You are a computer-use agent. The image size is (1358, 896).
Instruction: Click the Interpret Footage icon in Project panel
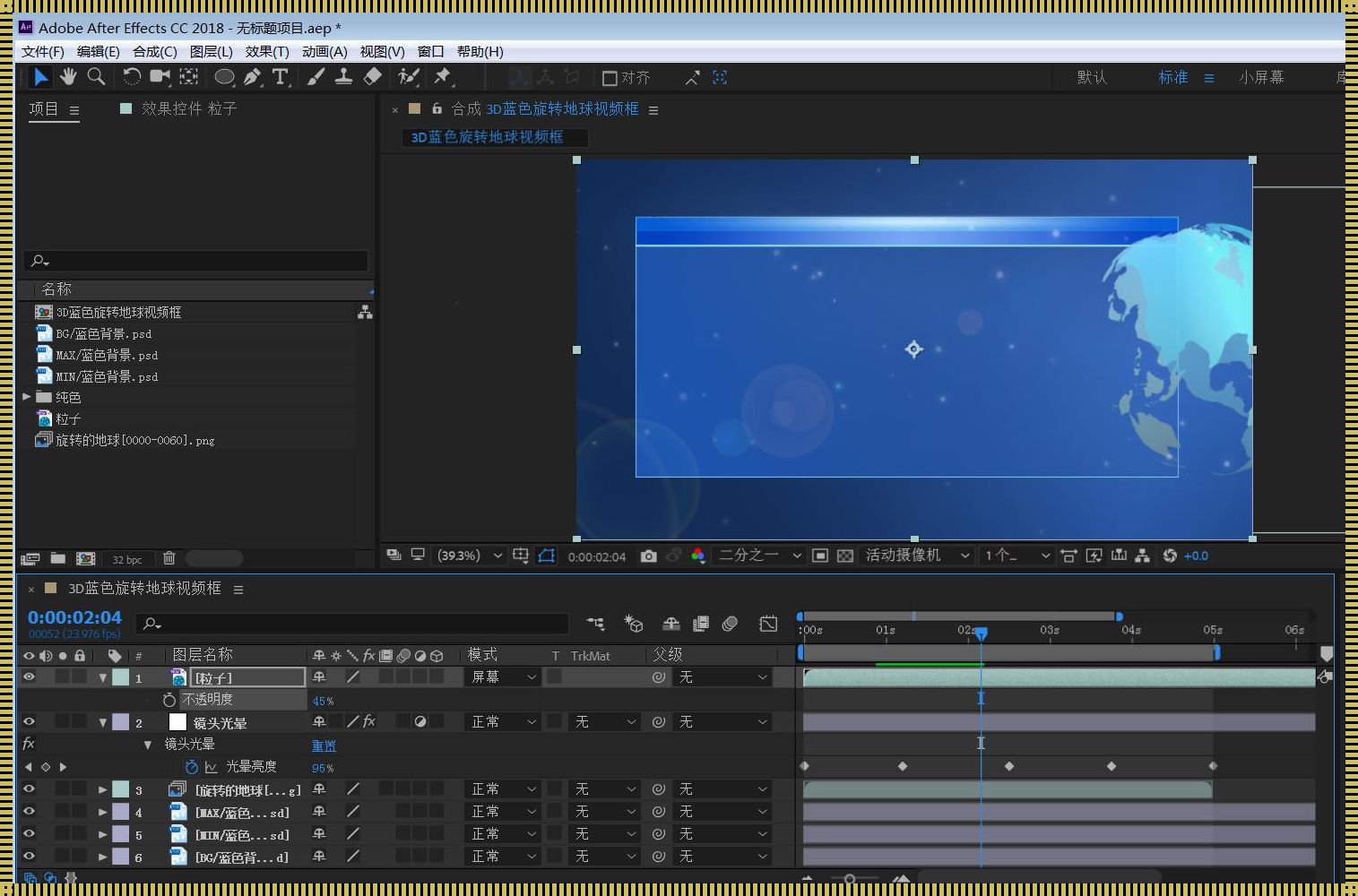(30, 558)
